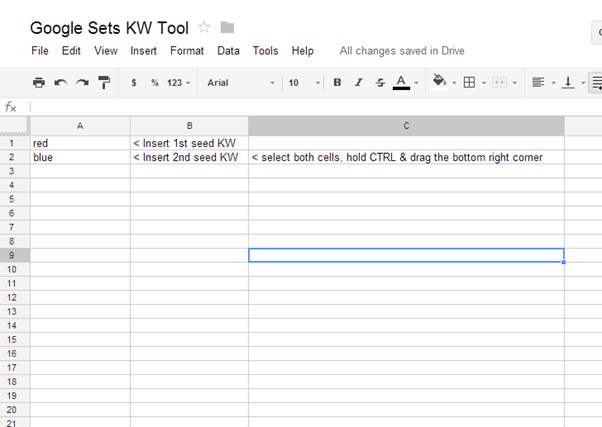The width and height of the screenshot is (602, 427).
Task: Click 'All changes saved in Drive' status
Action: pos(402,51)
